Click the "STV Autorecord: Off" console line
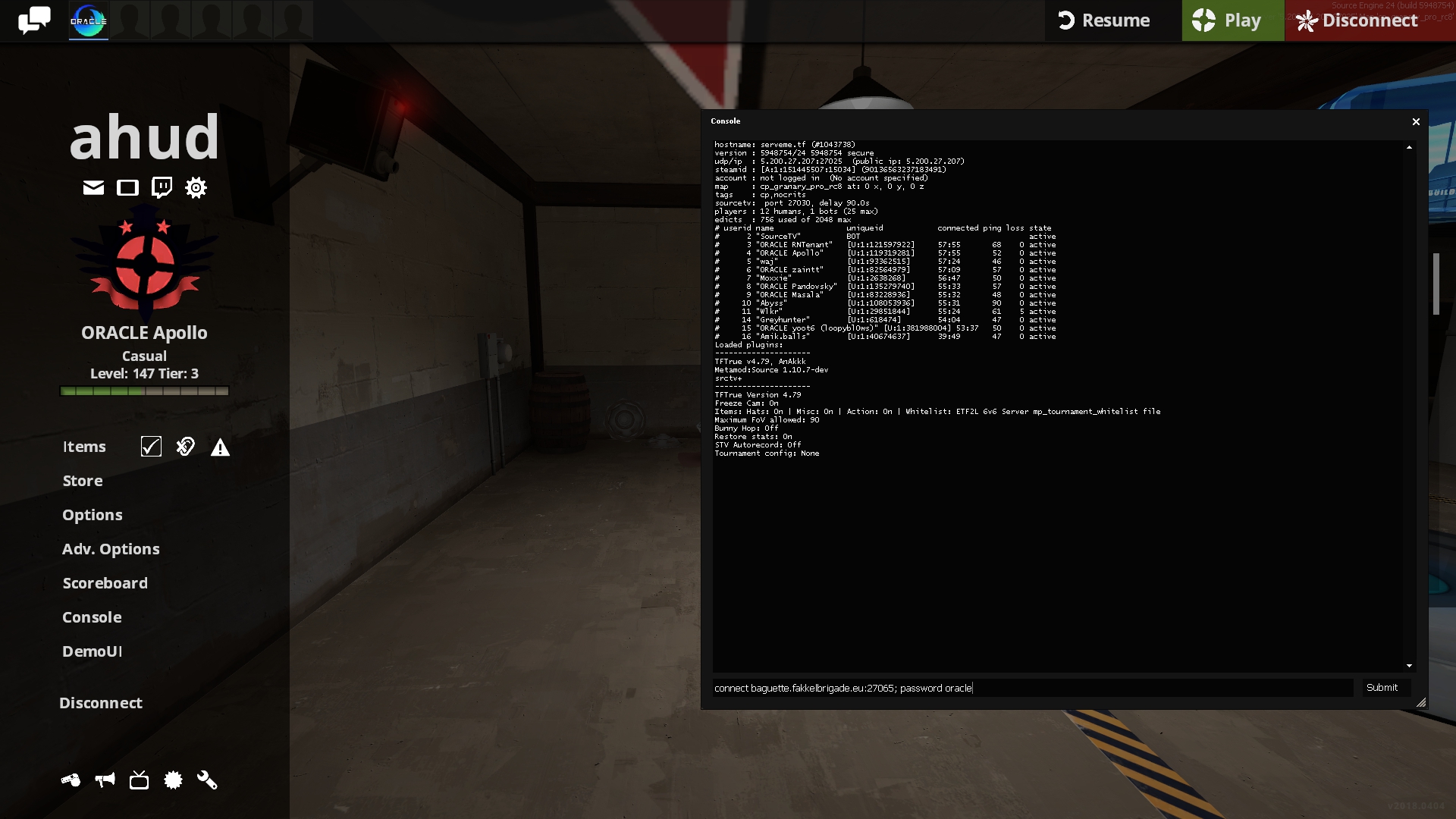1456x819 pixels. pyautogui.click(x=758, y=445)
